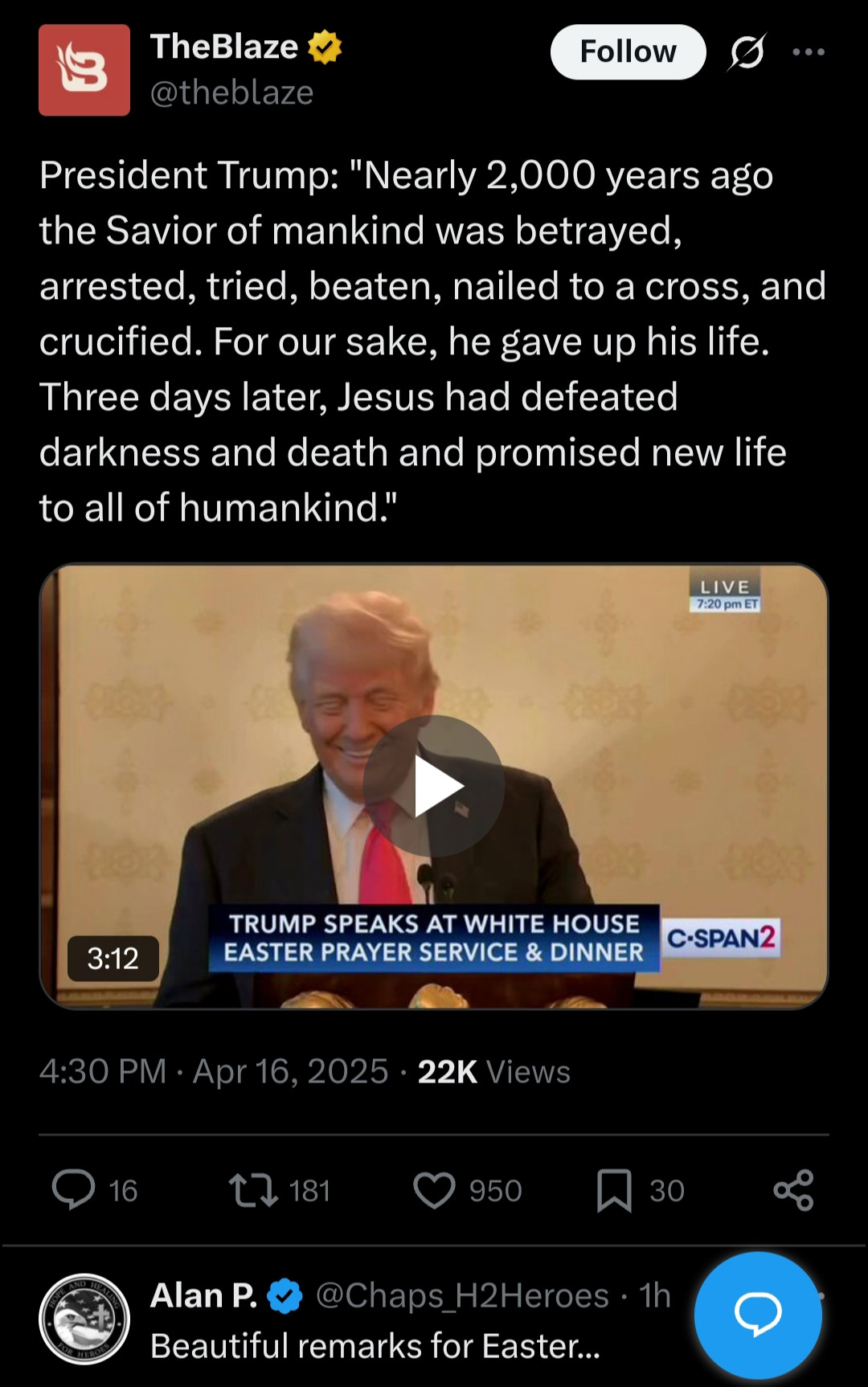Image resolution: width=868 pixels, height=1387 pixels.
Task: Open the share icon
Action: tap(793, 1190)
